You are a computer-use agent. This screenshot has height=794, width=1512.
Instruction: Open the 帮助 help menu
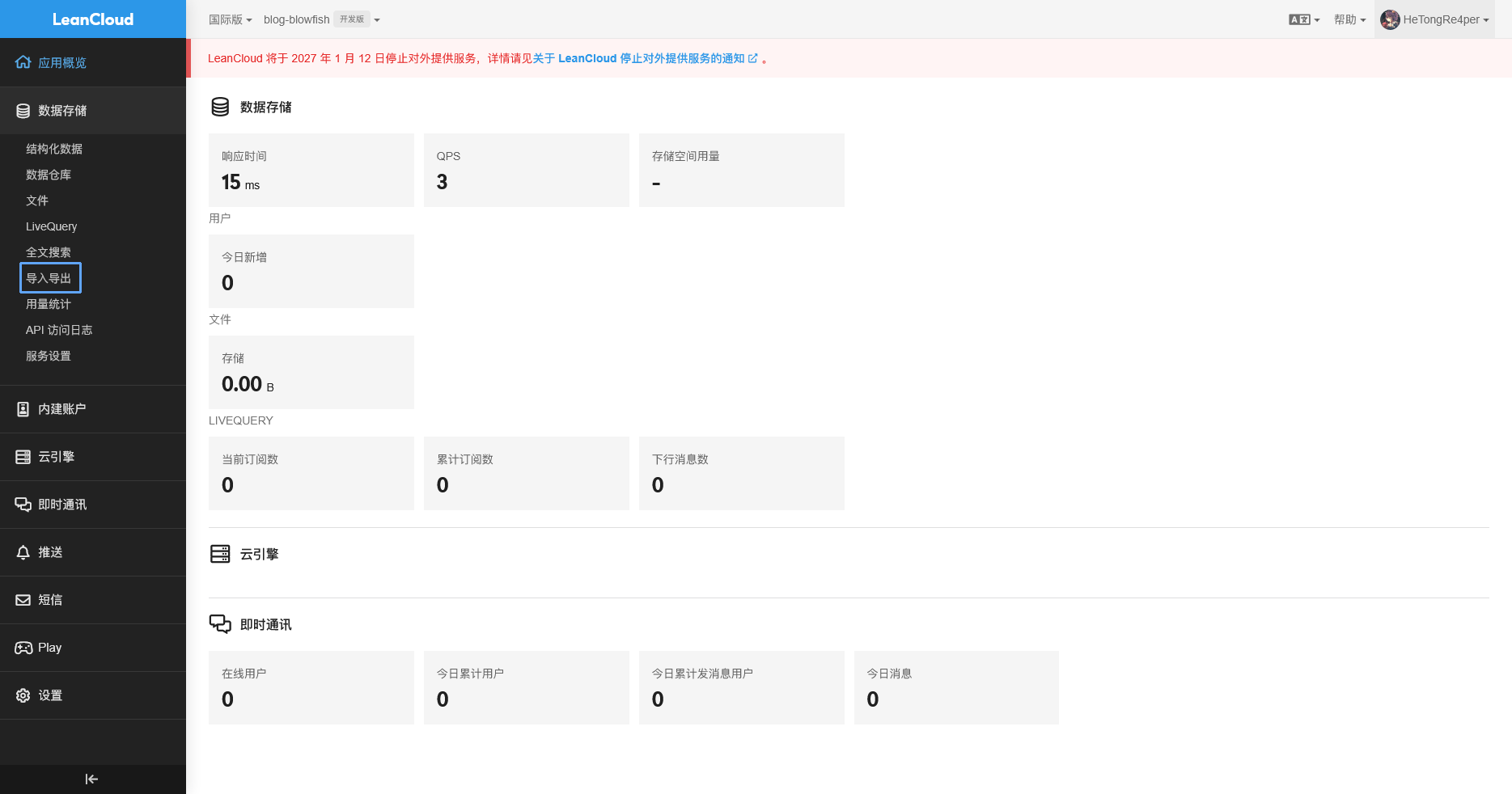click(1349, 19)
